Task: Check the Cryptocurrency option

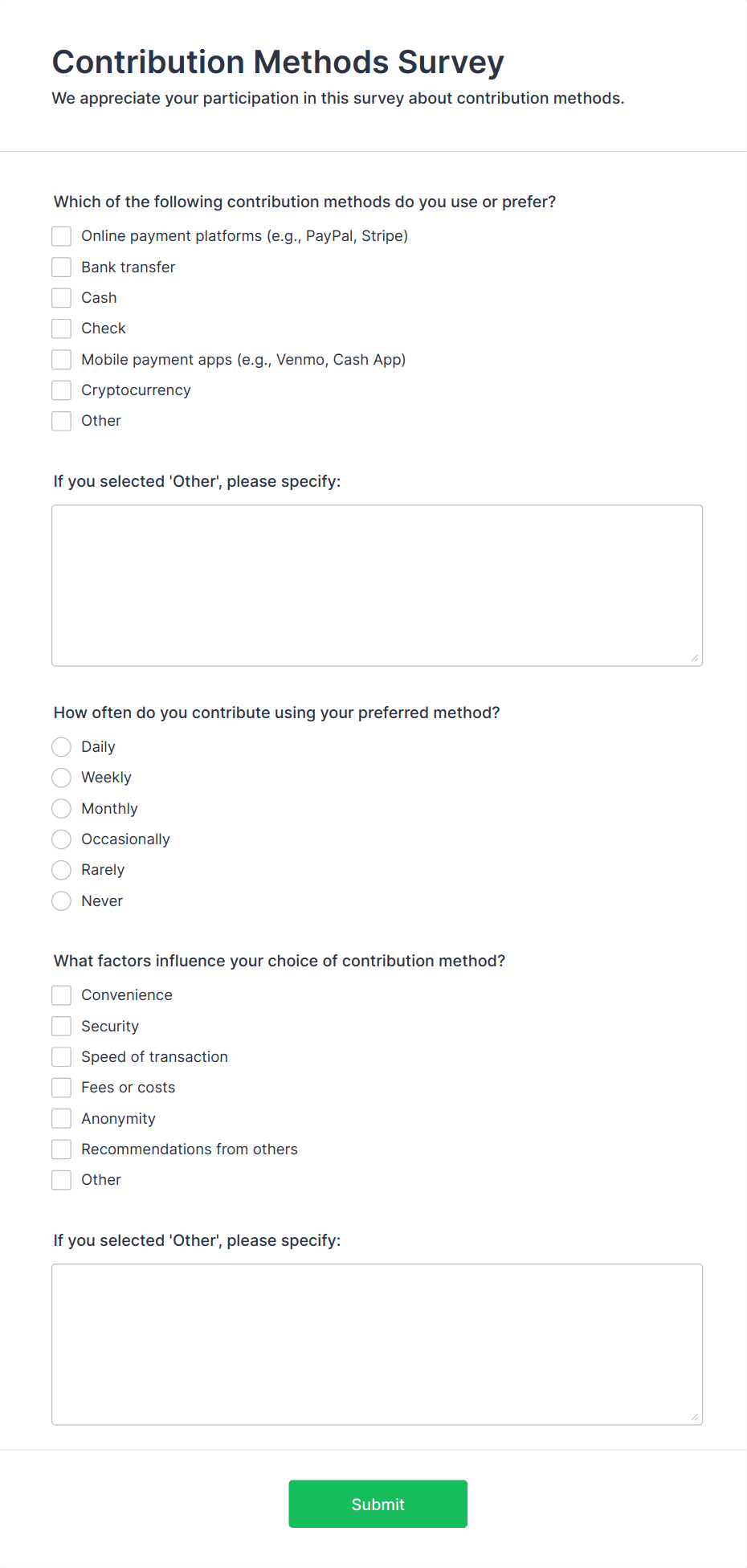Action: coord(62,390)
